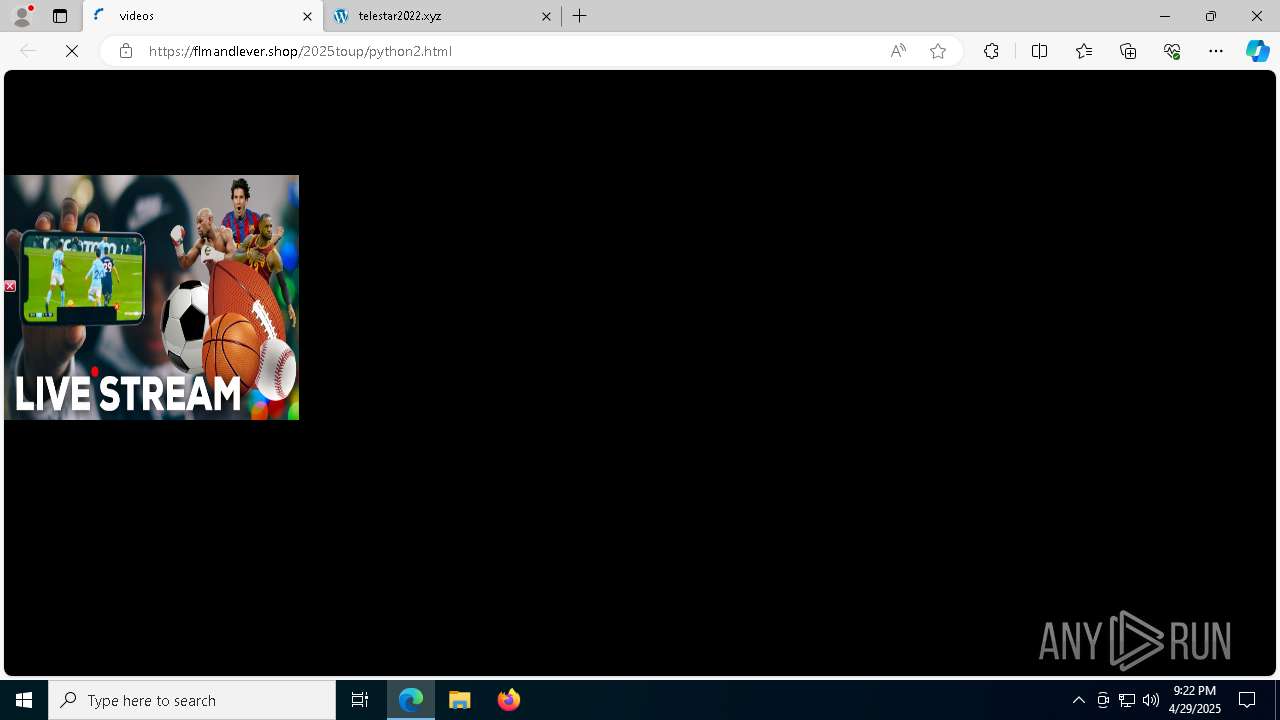Close the small red X on image
The height and width of the screenshot is (720, 1280).
tap(10, 286)
